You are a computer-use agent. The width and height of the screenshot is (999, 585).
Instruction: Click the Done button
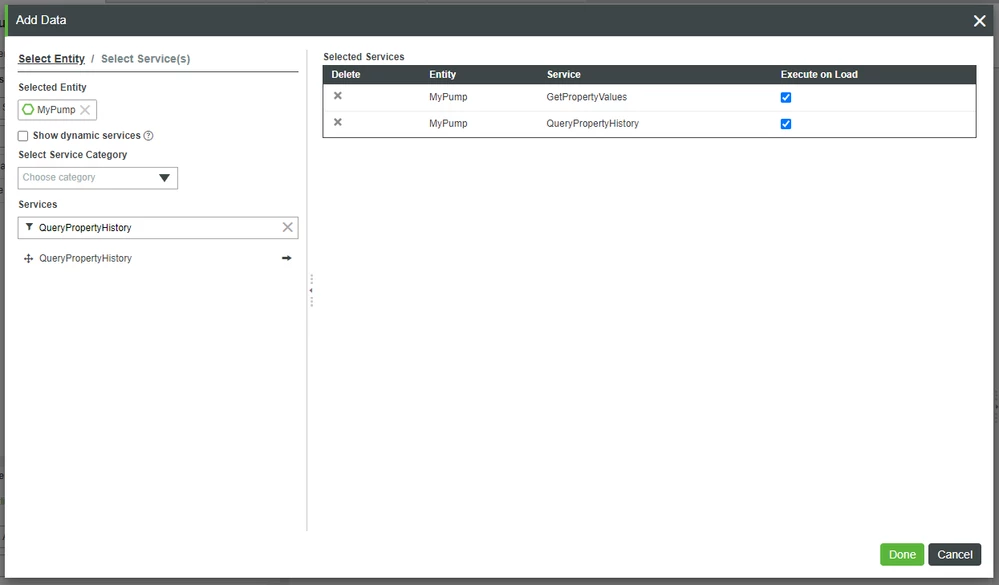click(x=901, y=554)
